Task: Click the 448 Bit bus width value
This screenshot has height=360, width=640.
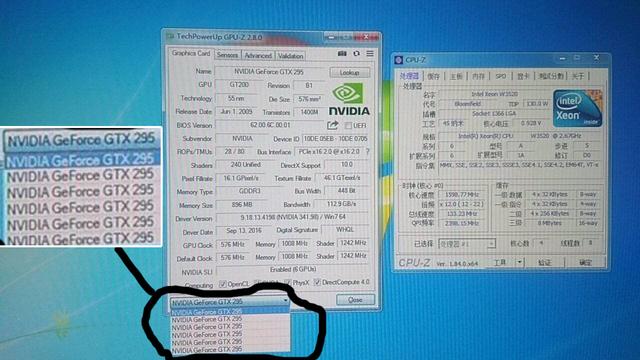Action: (x=347, y=191)
